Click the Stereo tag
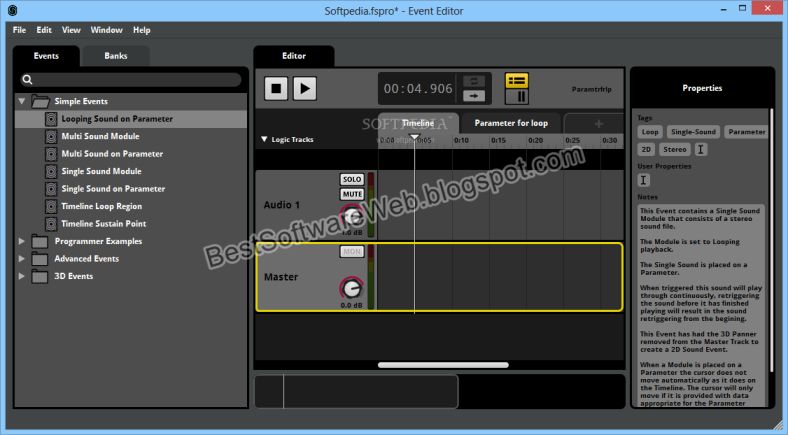 pyautogui.click(x=674, y=149)
